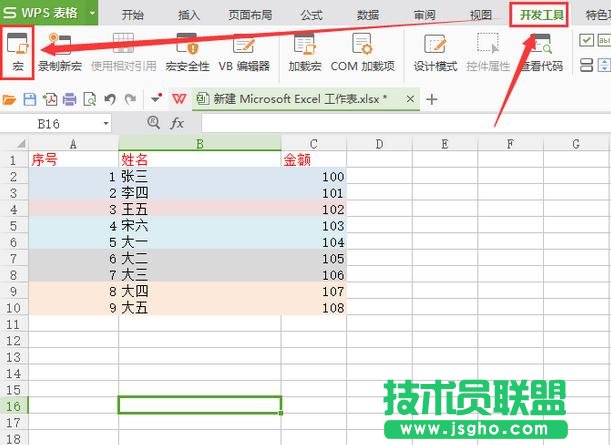This screenshot has width=611, height=445.
Task: Launch the VB 编辑器 editor
Action: pos(244,50)
